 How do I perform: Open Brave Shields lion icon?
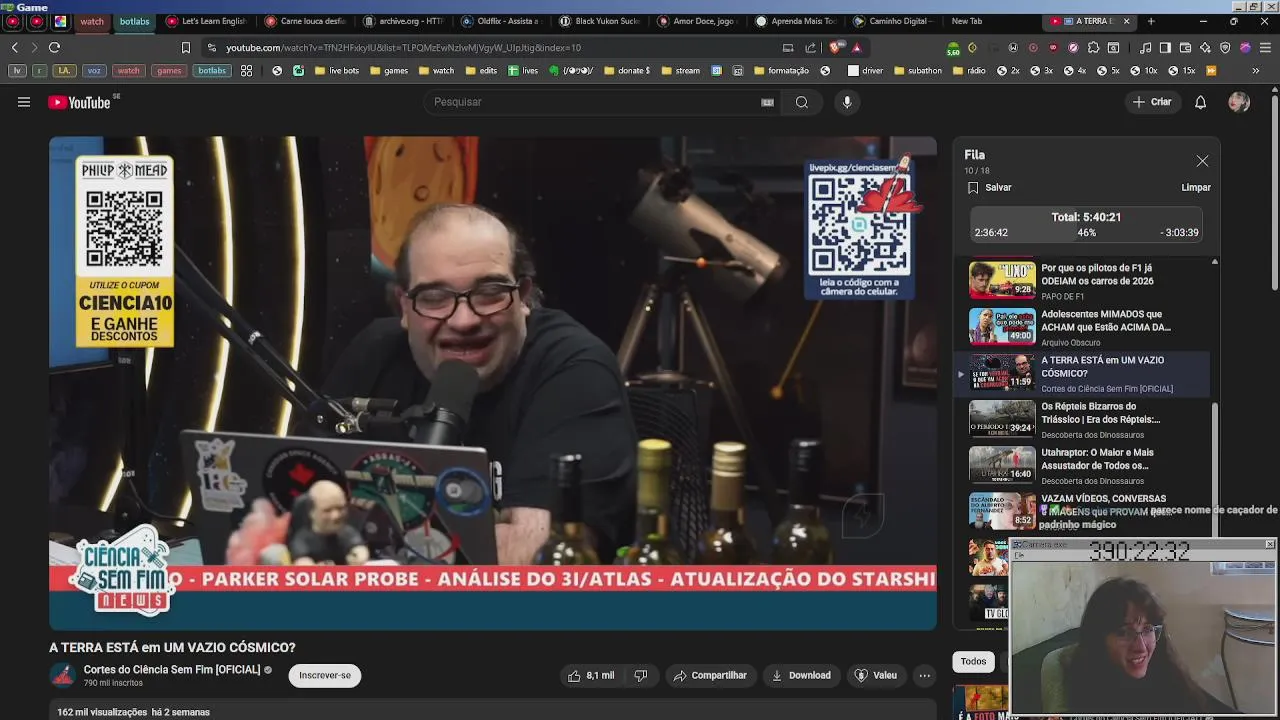pos(837,47)
